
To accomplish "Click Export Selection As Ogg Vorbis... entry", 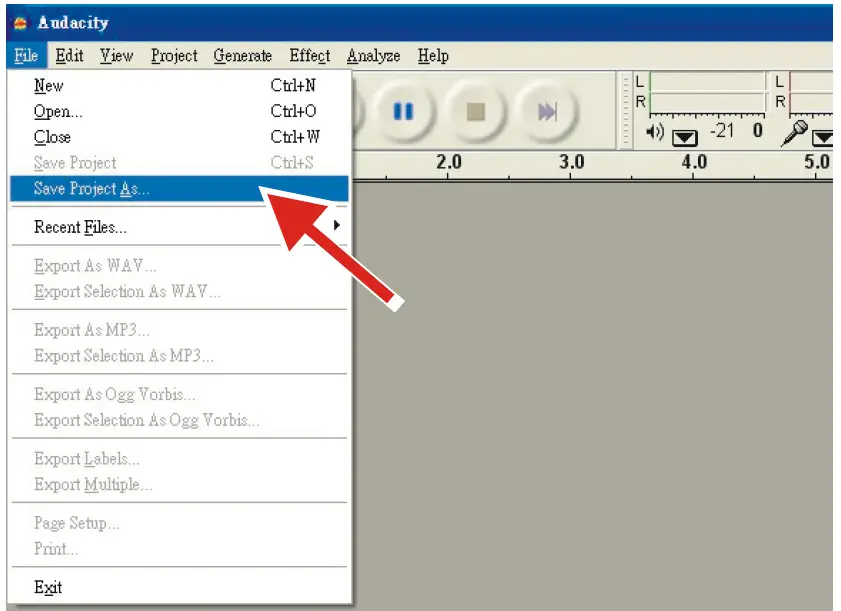I will pyautogui.click(x=179, y=420).
